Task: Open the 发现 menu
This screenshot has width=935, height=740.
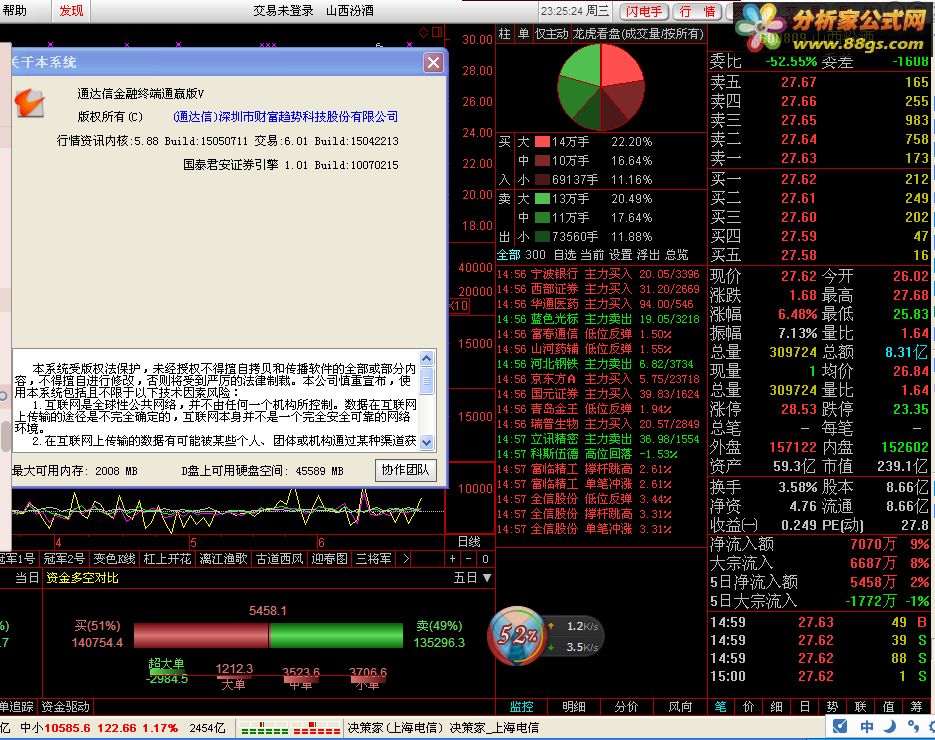Action: coord(71,11)
